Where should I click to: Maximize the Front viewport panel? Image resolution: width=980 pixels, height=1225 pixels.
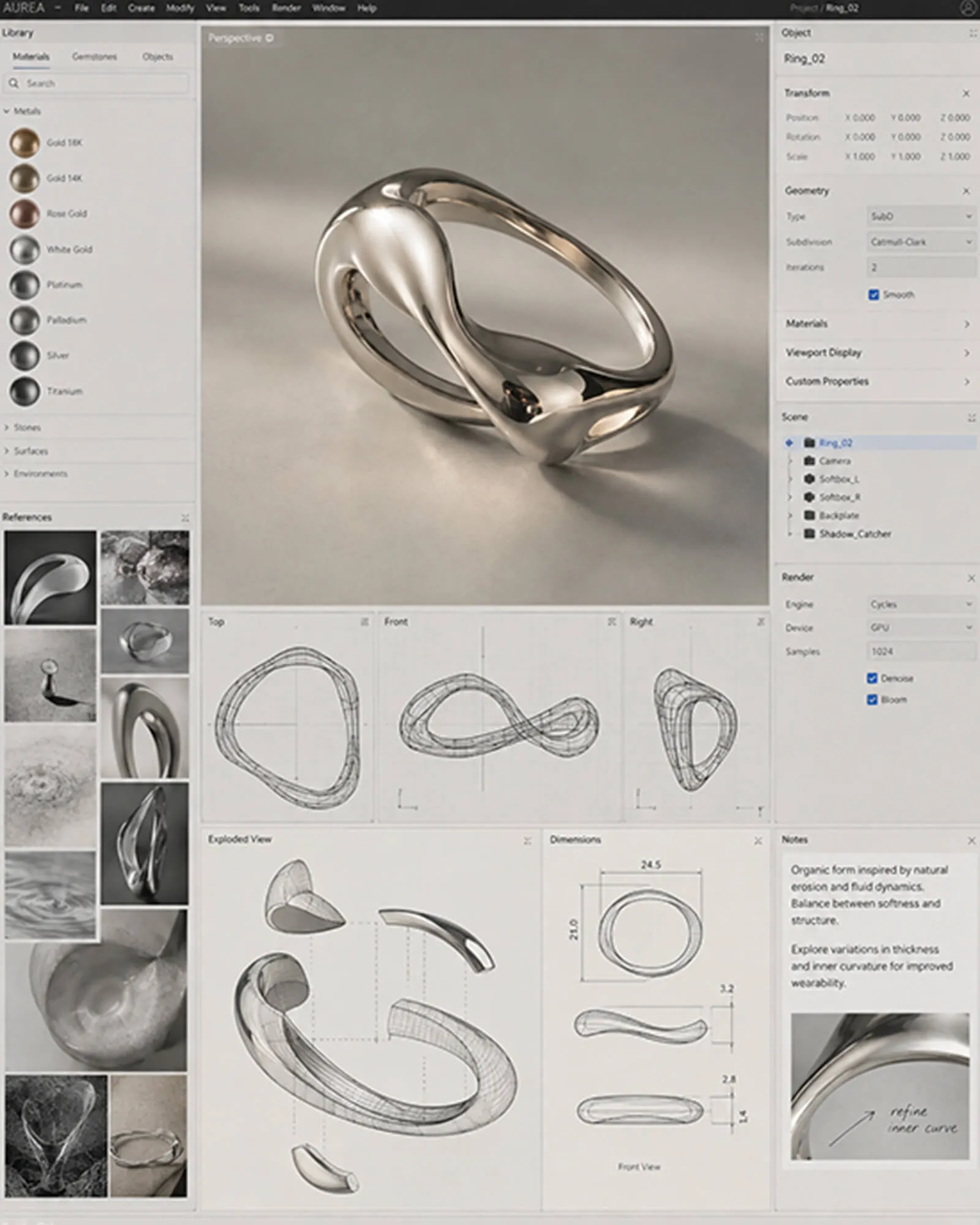point(611,622)
